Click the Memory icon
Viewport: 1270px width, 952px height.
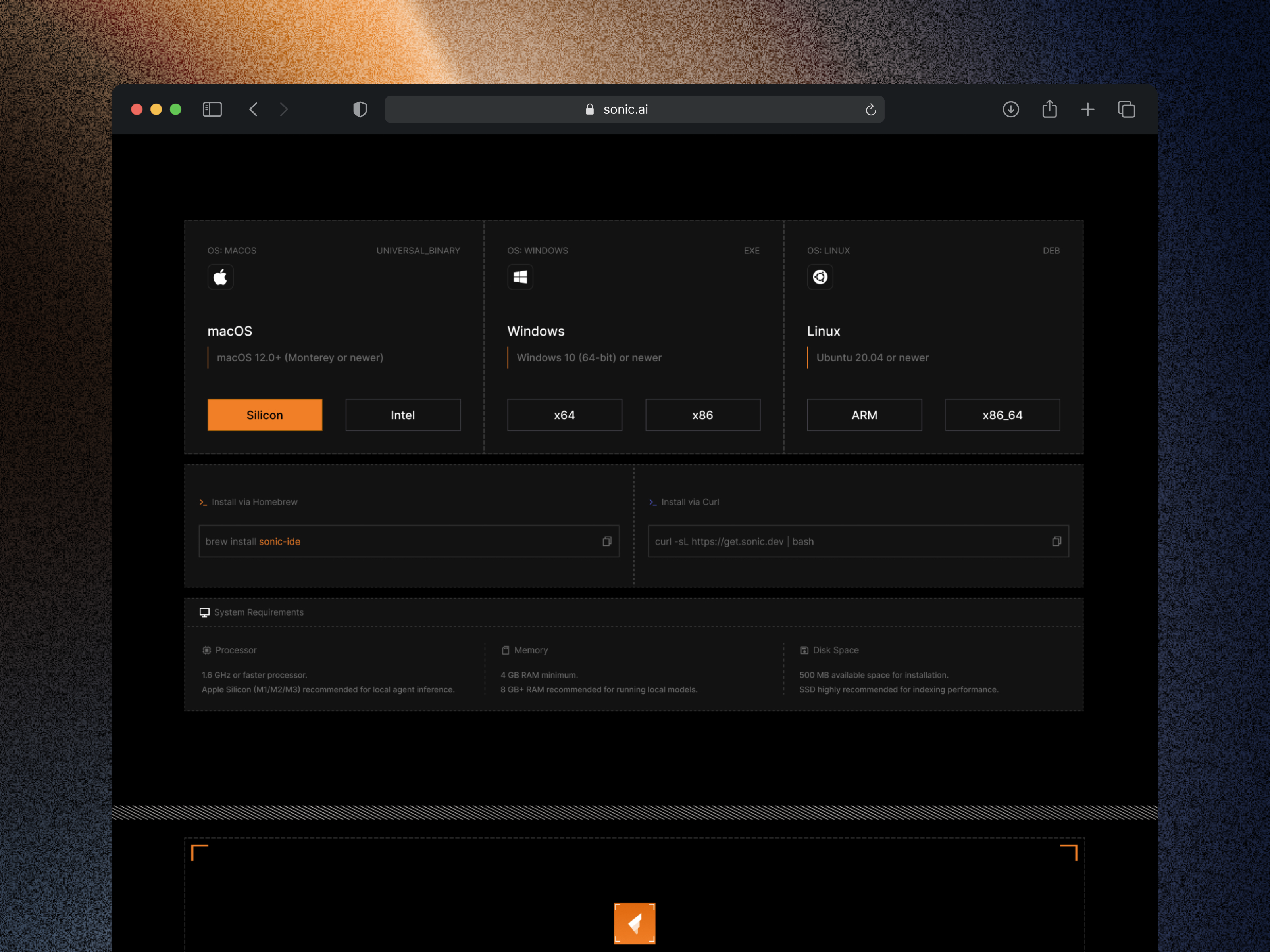pos(505,650)
